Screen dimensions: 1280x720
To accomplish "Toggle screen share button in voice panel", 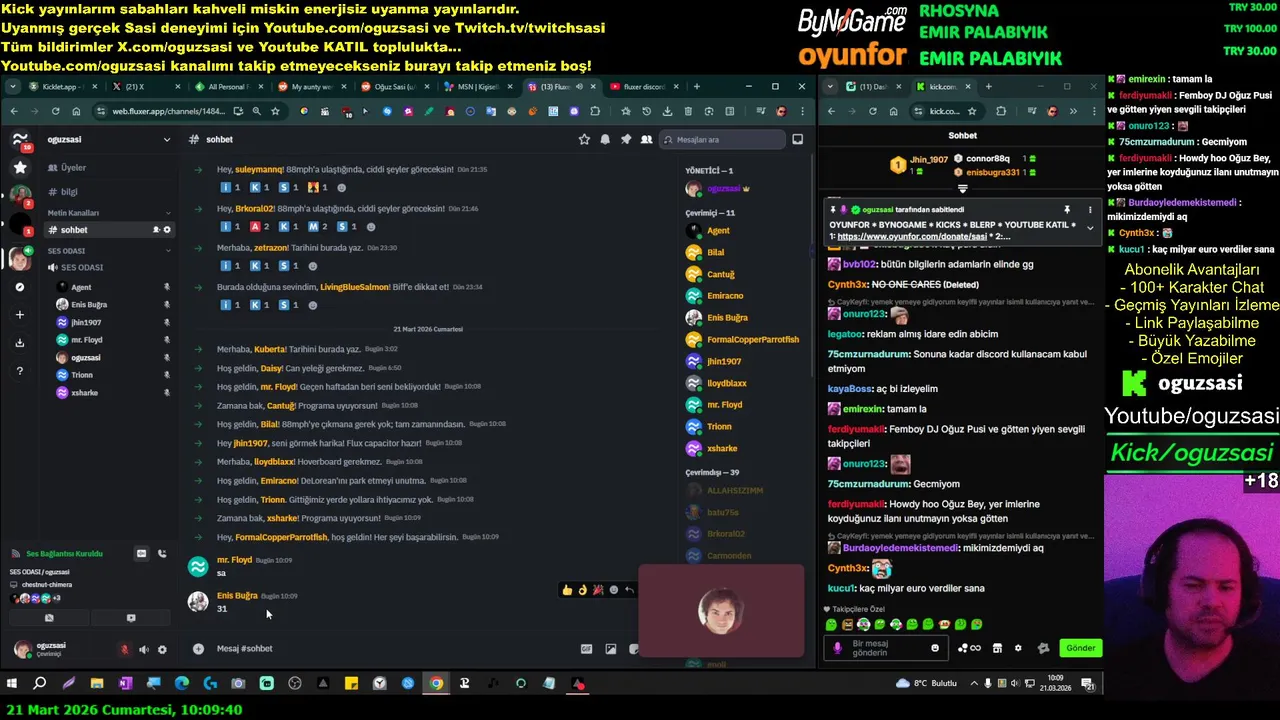I will (131, 618).
